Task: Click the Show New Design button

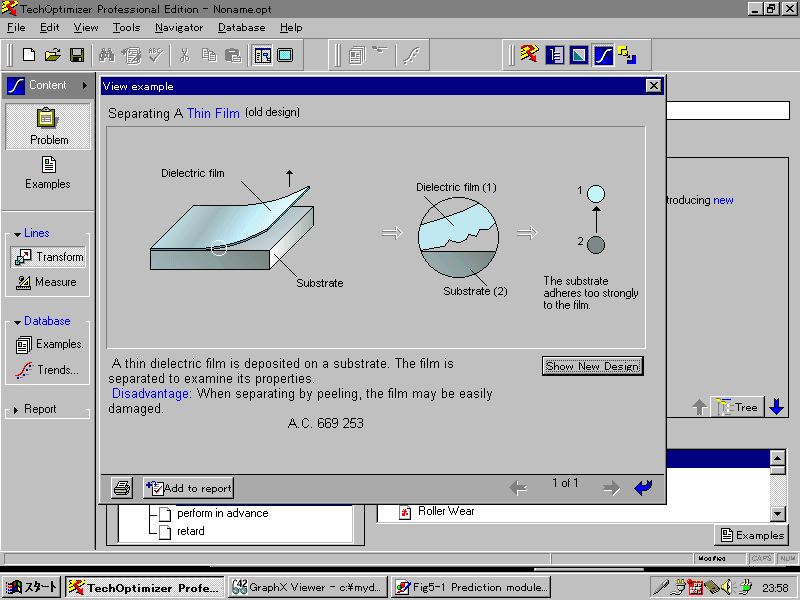Action: [592, 366]
